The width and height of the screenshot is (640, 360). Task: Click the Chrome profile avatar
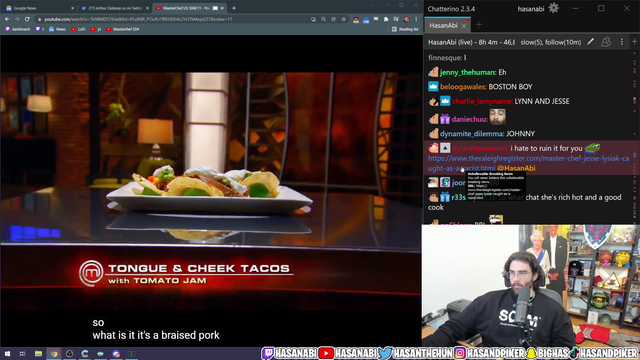[x=406, y=19]
